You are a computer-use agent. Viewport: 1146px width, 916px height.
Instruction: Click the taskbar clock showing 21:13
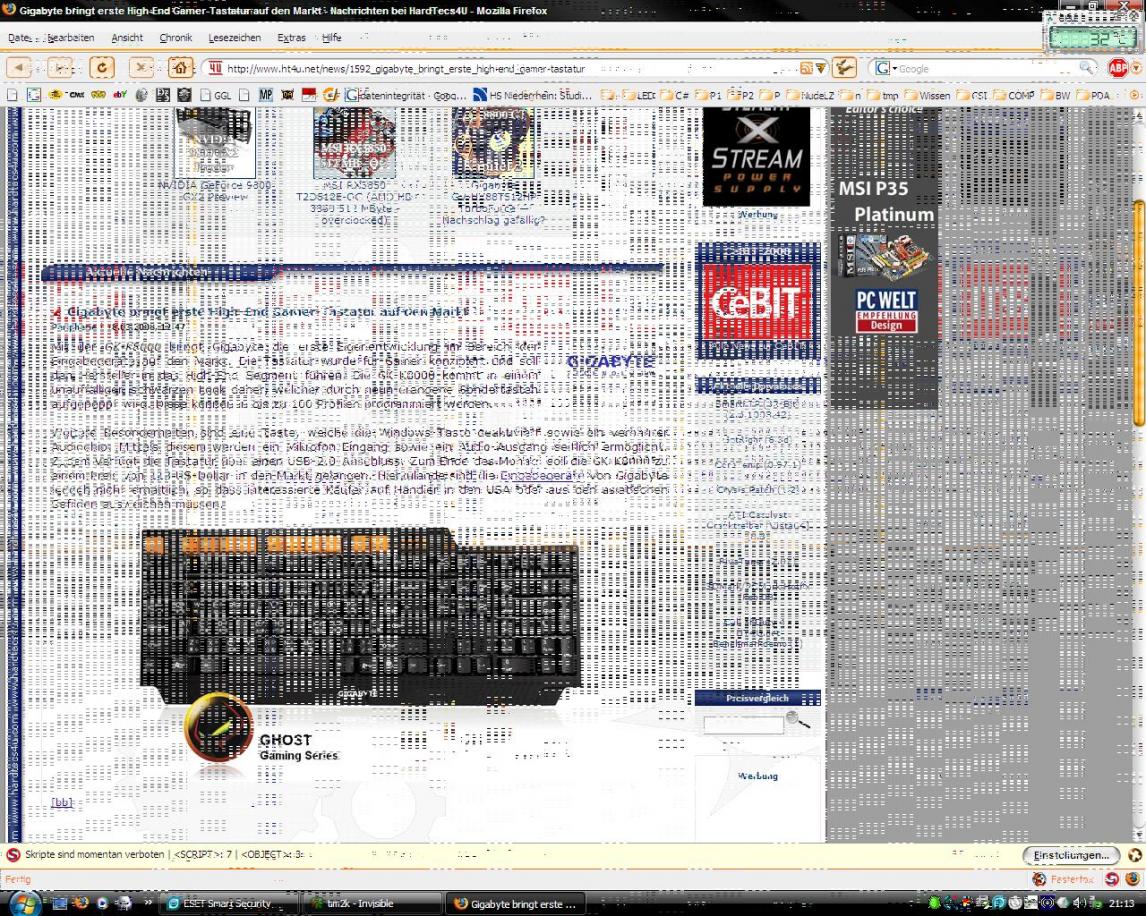pos(1120,904)
